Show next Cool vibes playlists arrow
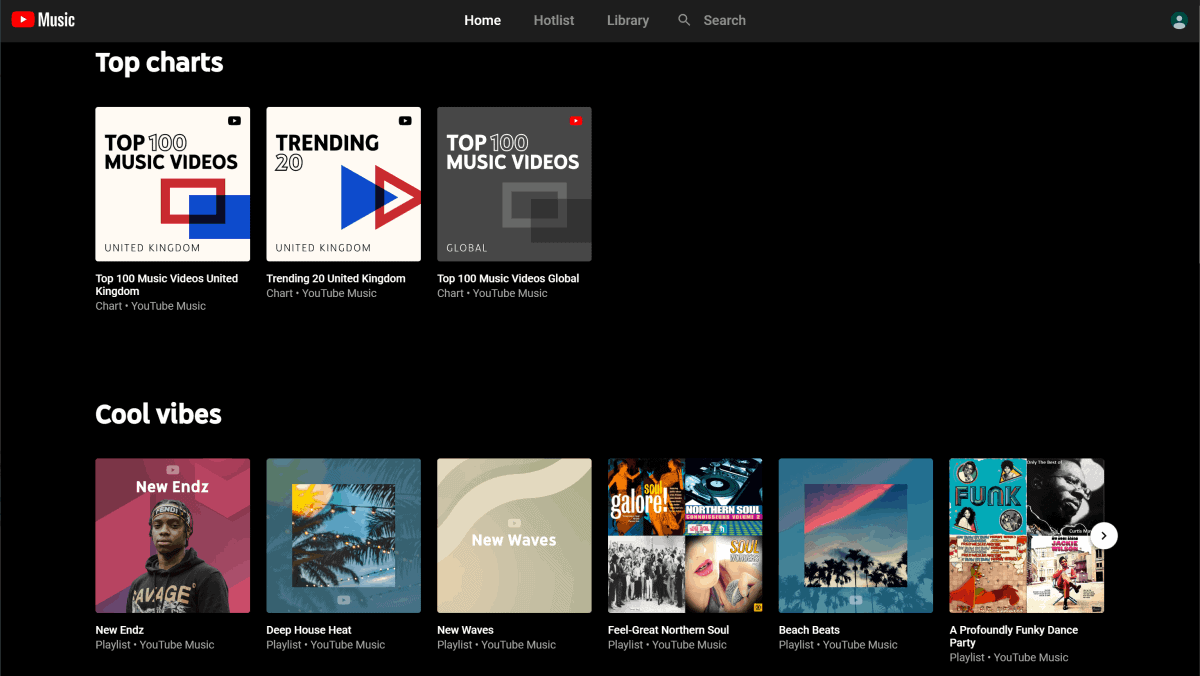The width and height of the screenshot is (1200, 676). tap(1103, 536)
